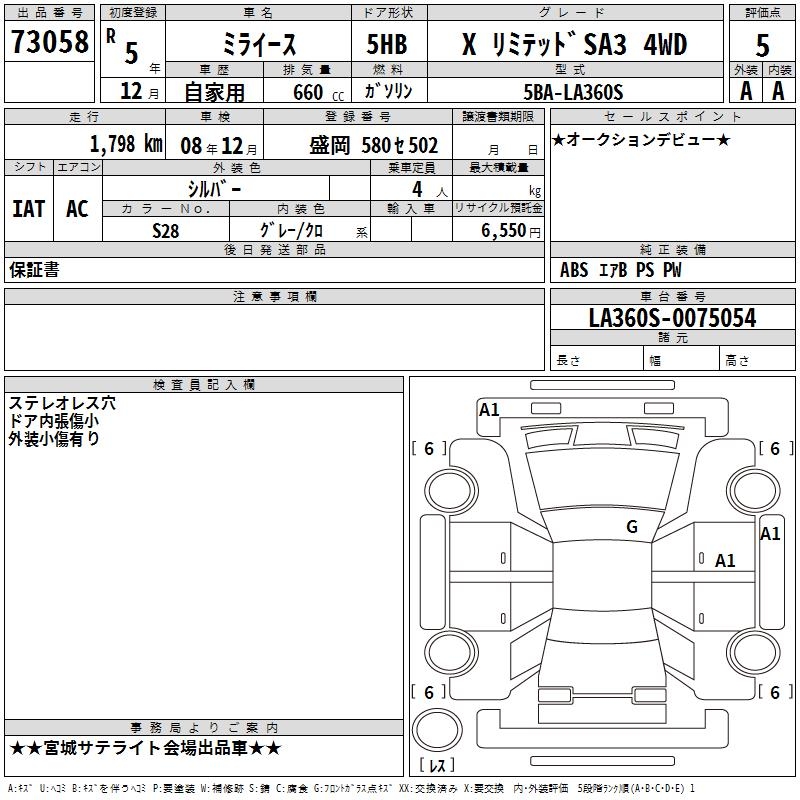Select PS in genuine equipment
The width and height of the screenshot is (800, 800).
click(645, 270)
